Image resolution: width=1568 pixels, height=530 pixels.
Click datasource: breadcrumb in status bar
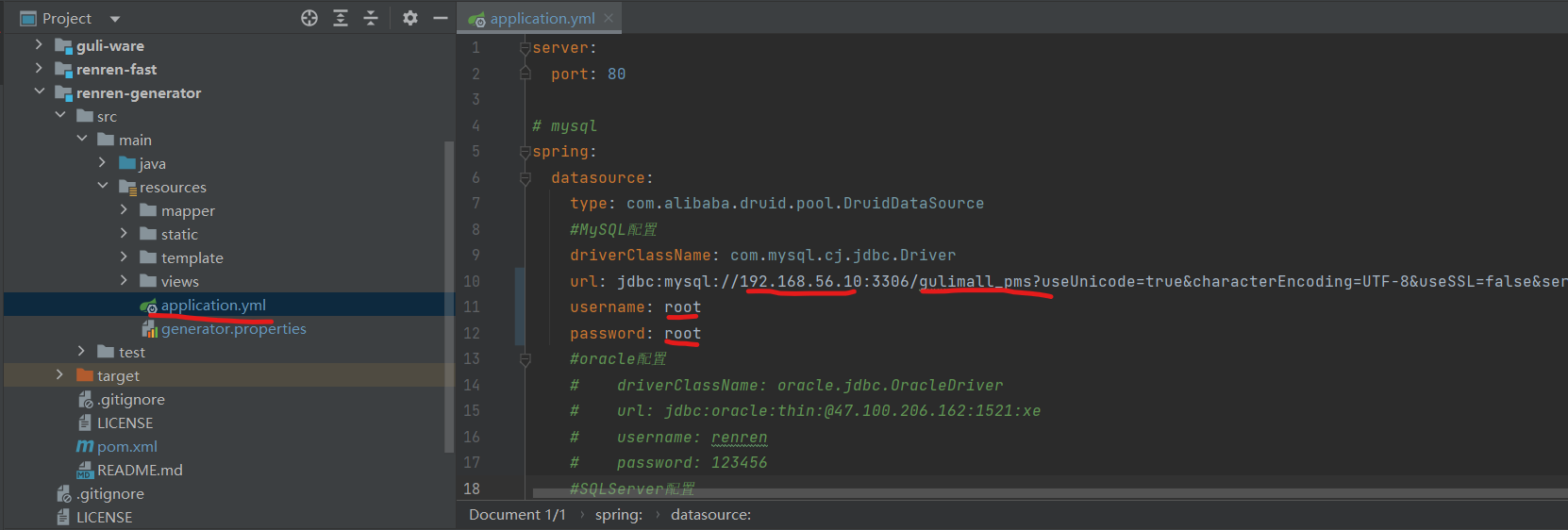tap(710, 514)
